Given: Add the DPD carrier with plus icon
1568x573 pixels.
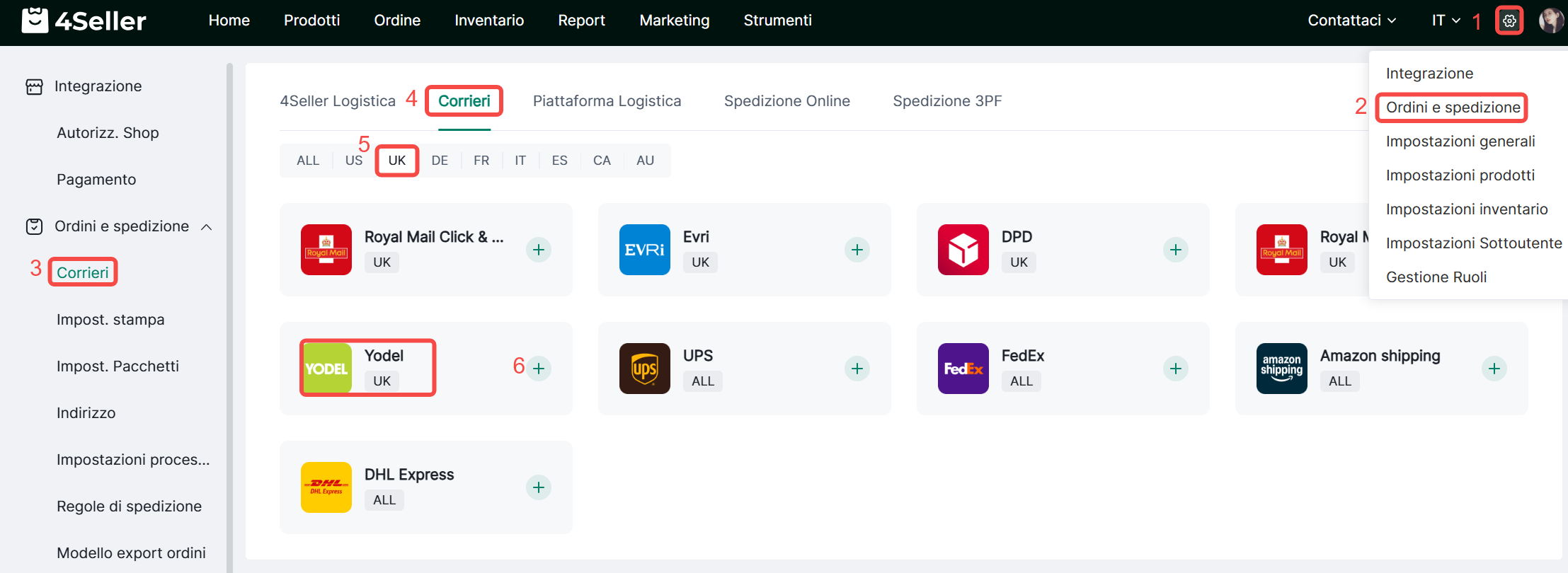Looking at the screenshot, I should point(1175,250).
